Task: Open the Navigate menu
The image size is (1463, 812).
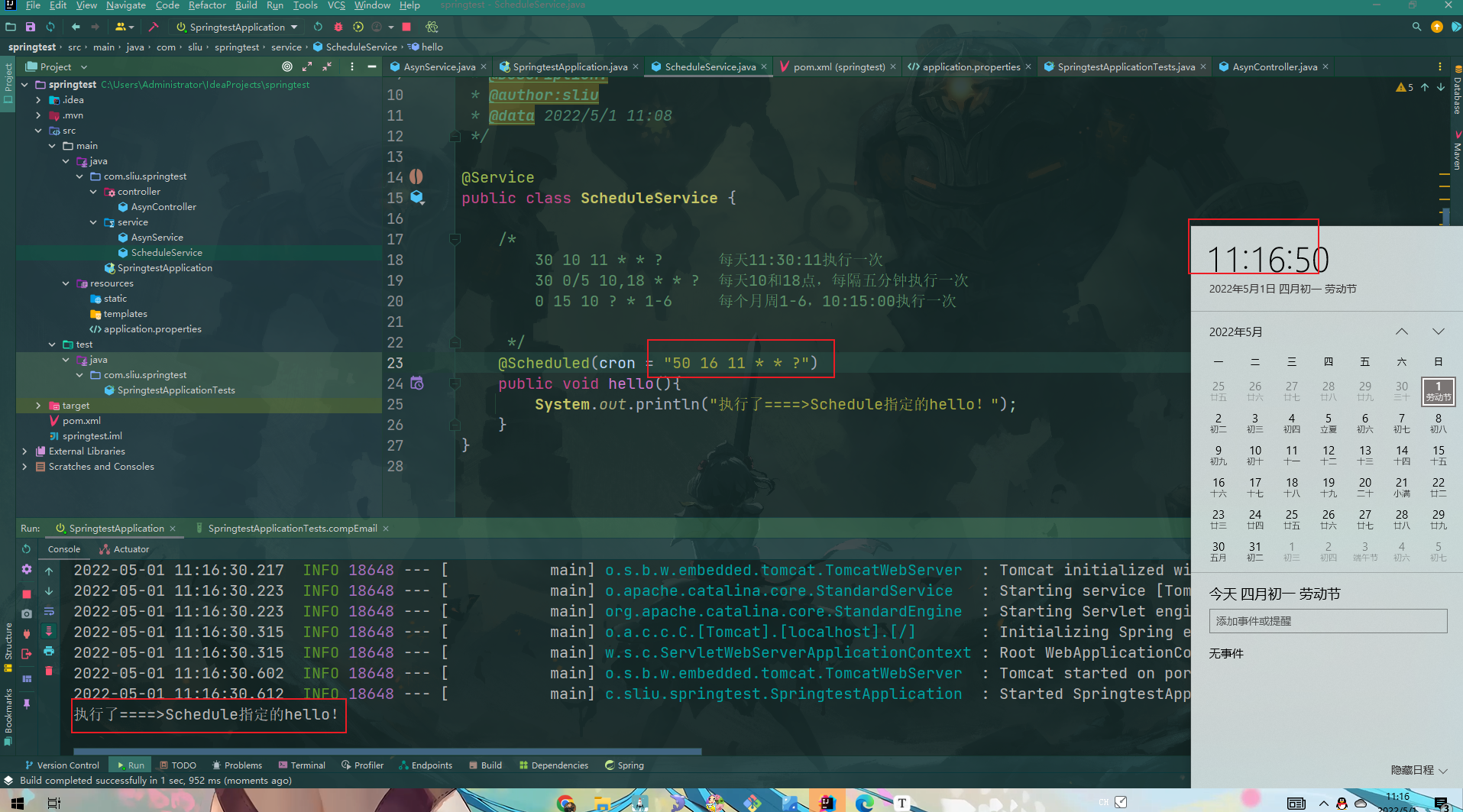Action: click(126, 5)
